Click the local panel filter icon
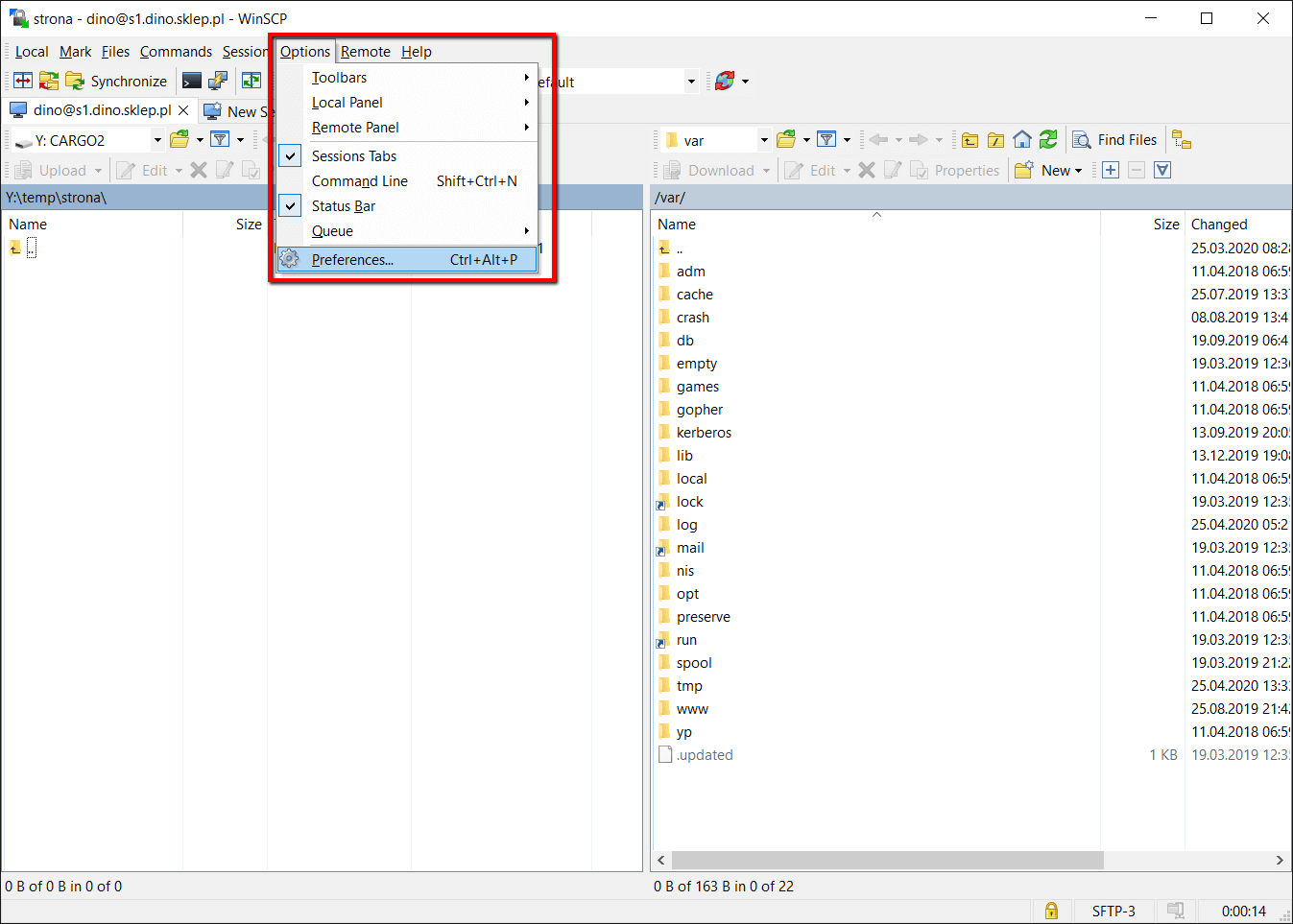 click(220, 140)
